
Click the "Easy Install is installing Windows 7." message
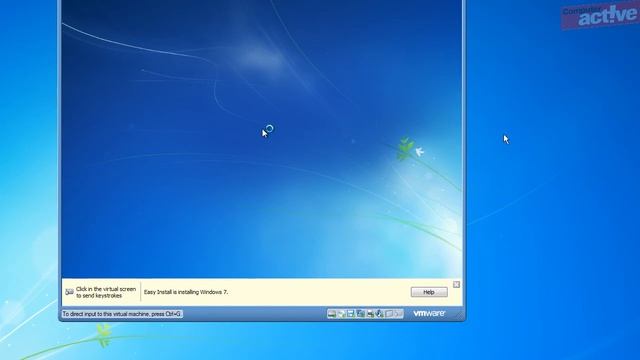(x=186, y=292)
